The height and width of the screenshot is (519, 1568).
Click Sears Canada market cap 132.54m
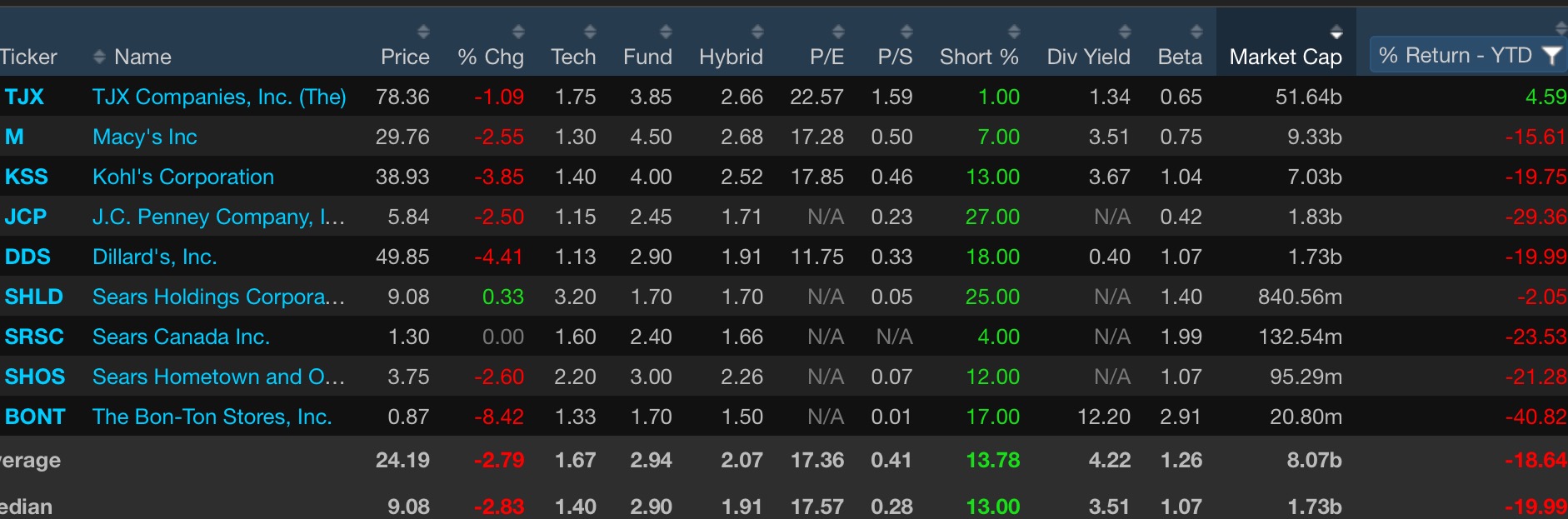pos(1300,337)
